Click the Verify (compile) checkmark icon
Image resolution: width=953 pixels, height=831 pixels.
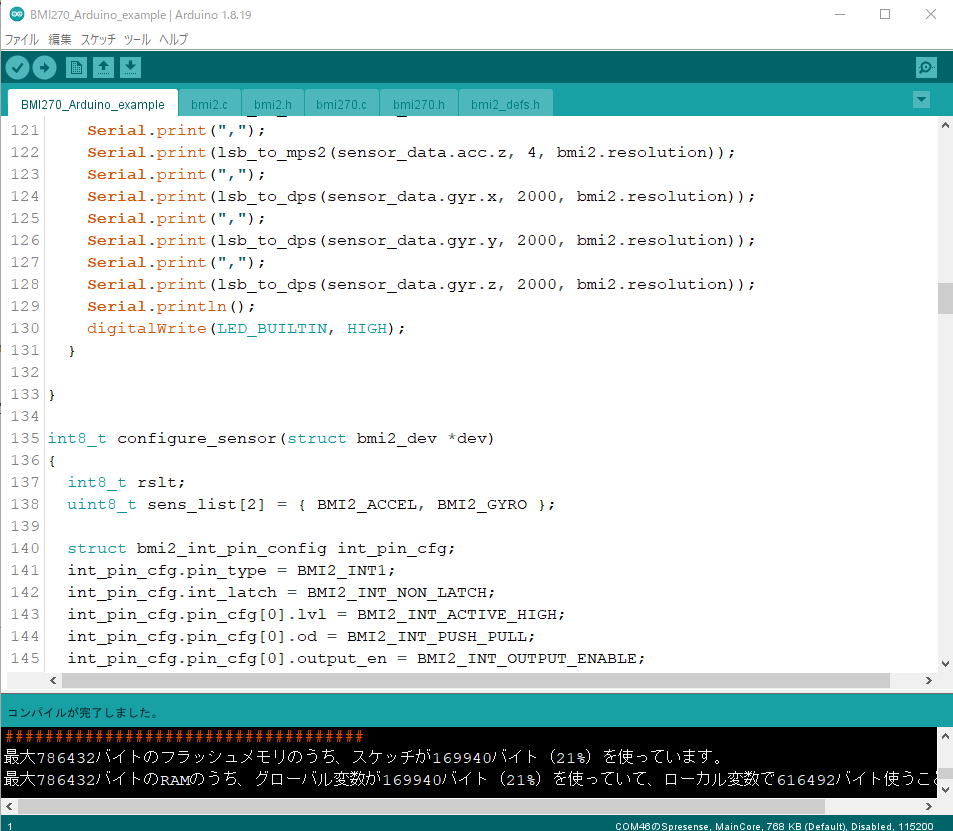click(17, 67)
